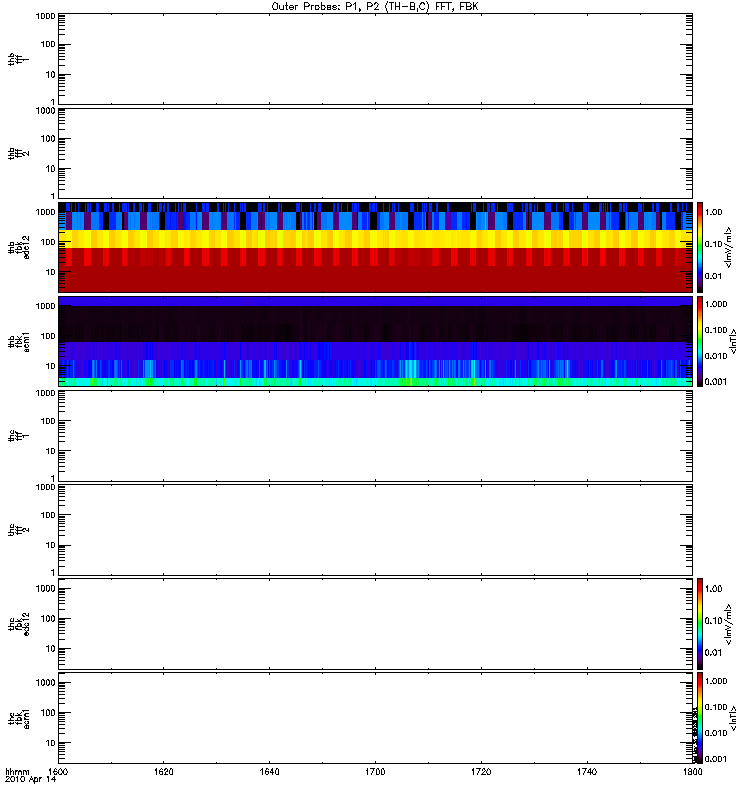750x800 pixels.
Task: Click the "100" y-axis tick of thc fbk edc12
Action: coord(48,619)
